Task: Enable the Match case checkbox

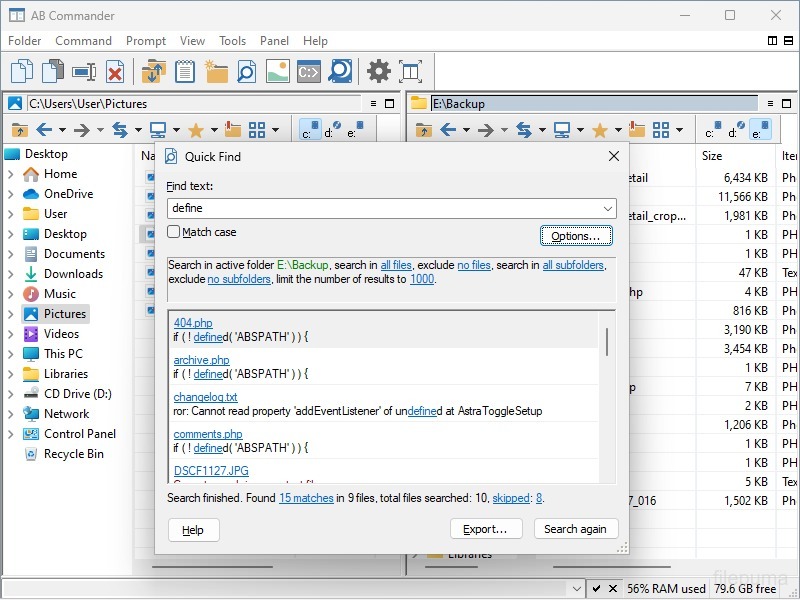Action: point(174,232)
